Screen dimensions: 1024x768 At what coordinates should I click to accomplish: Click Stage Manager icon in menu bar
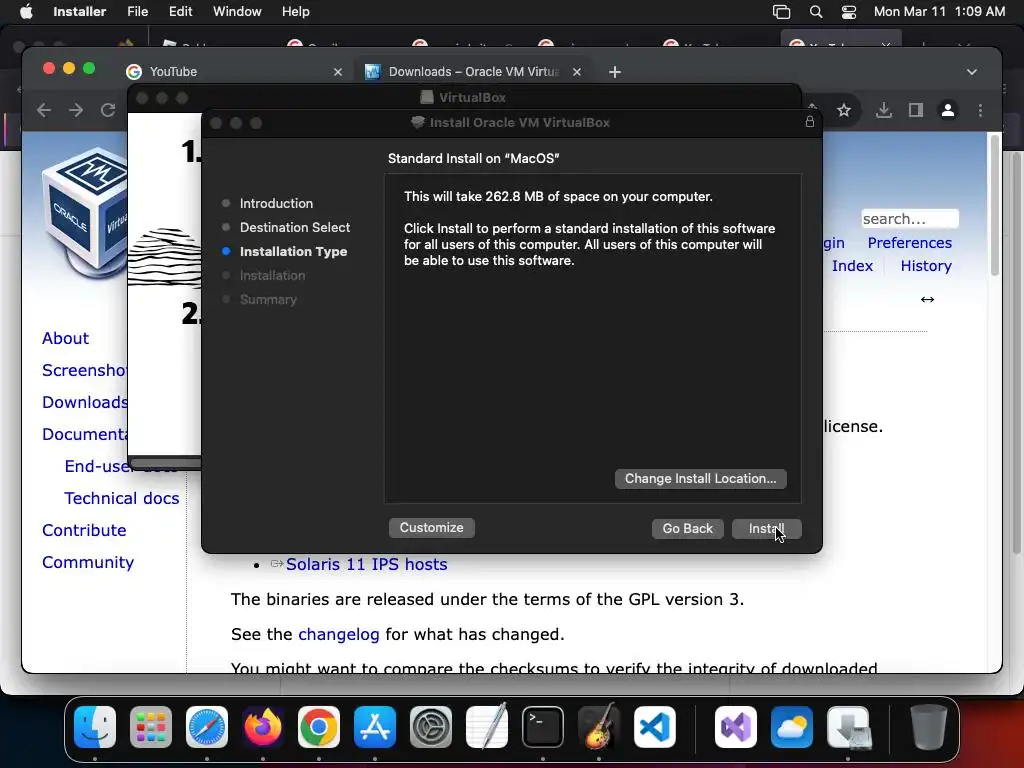click(781, 12)
